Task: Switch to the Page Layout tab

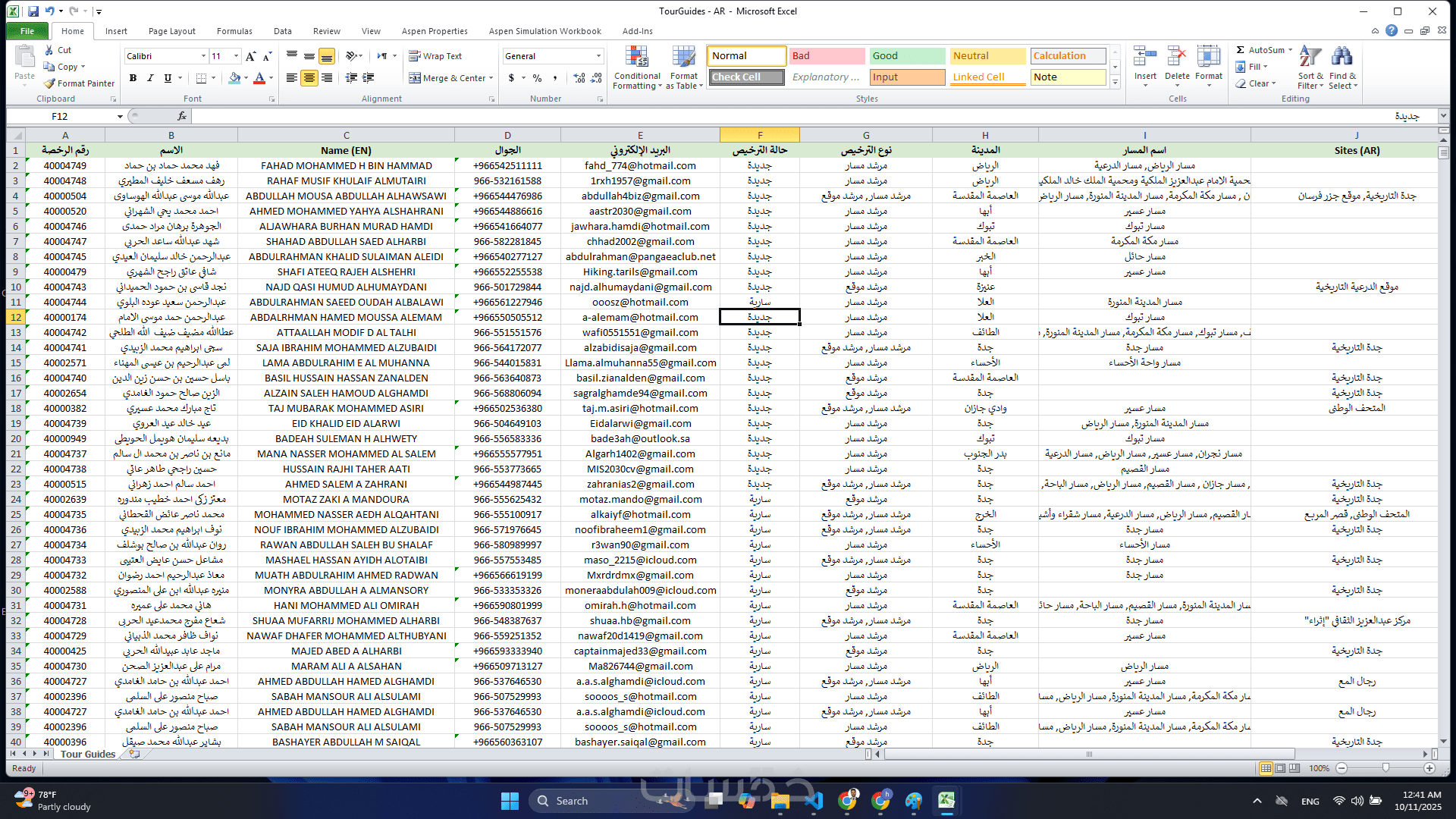Action: coord(171,31)
